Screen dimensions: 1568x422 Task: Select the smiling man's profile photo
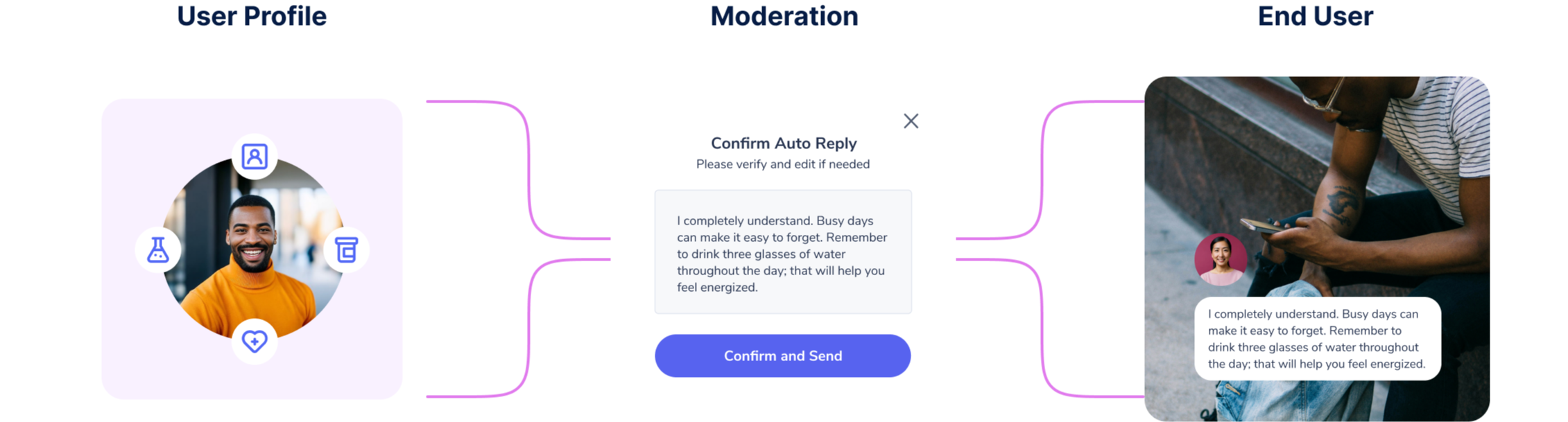252,263
